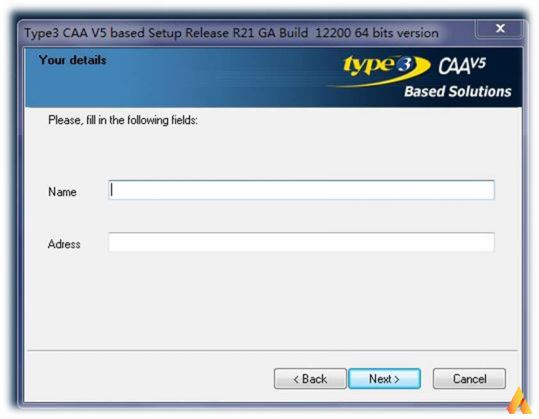
Task: Close the setup window with X
Action: coord(500,29)
